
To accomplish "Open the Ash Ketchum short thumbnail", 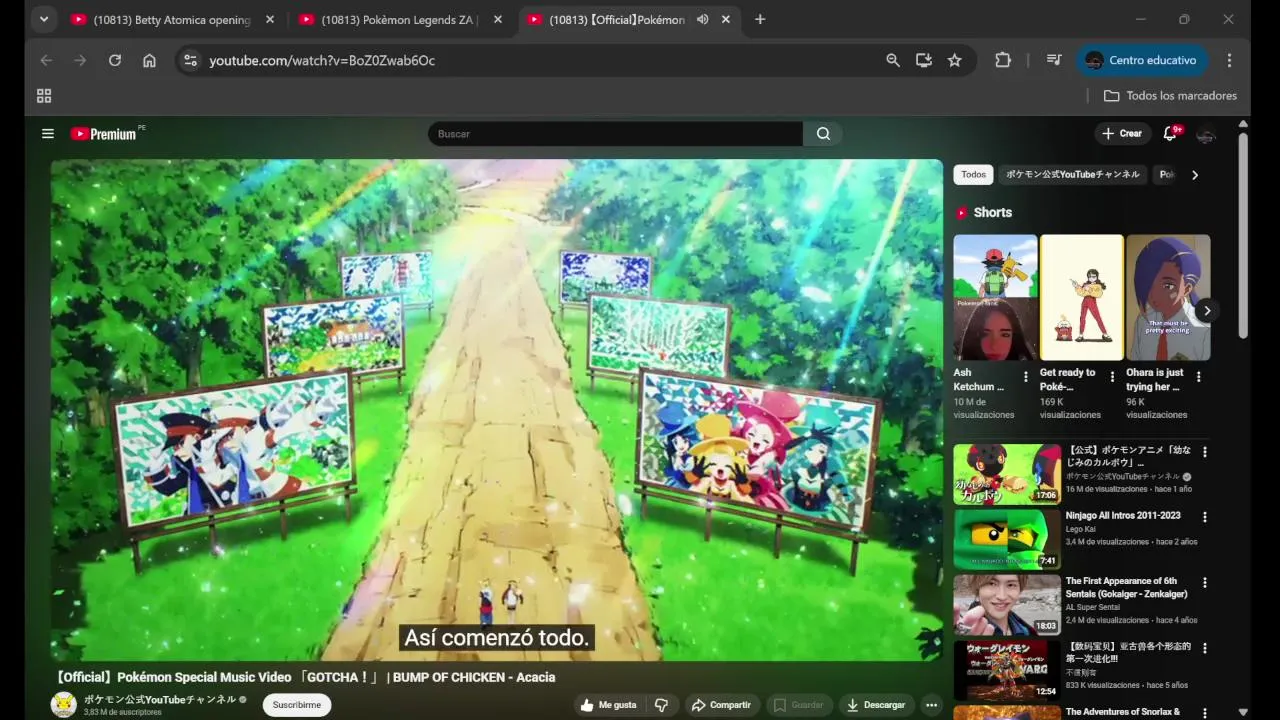I will (x=995, y=297).
